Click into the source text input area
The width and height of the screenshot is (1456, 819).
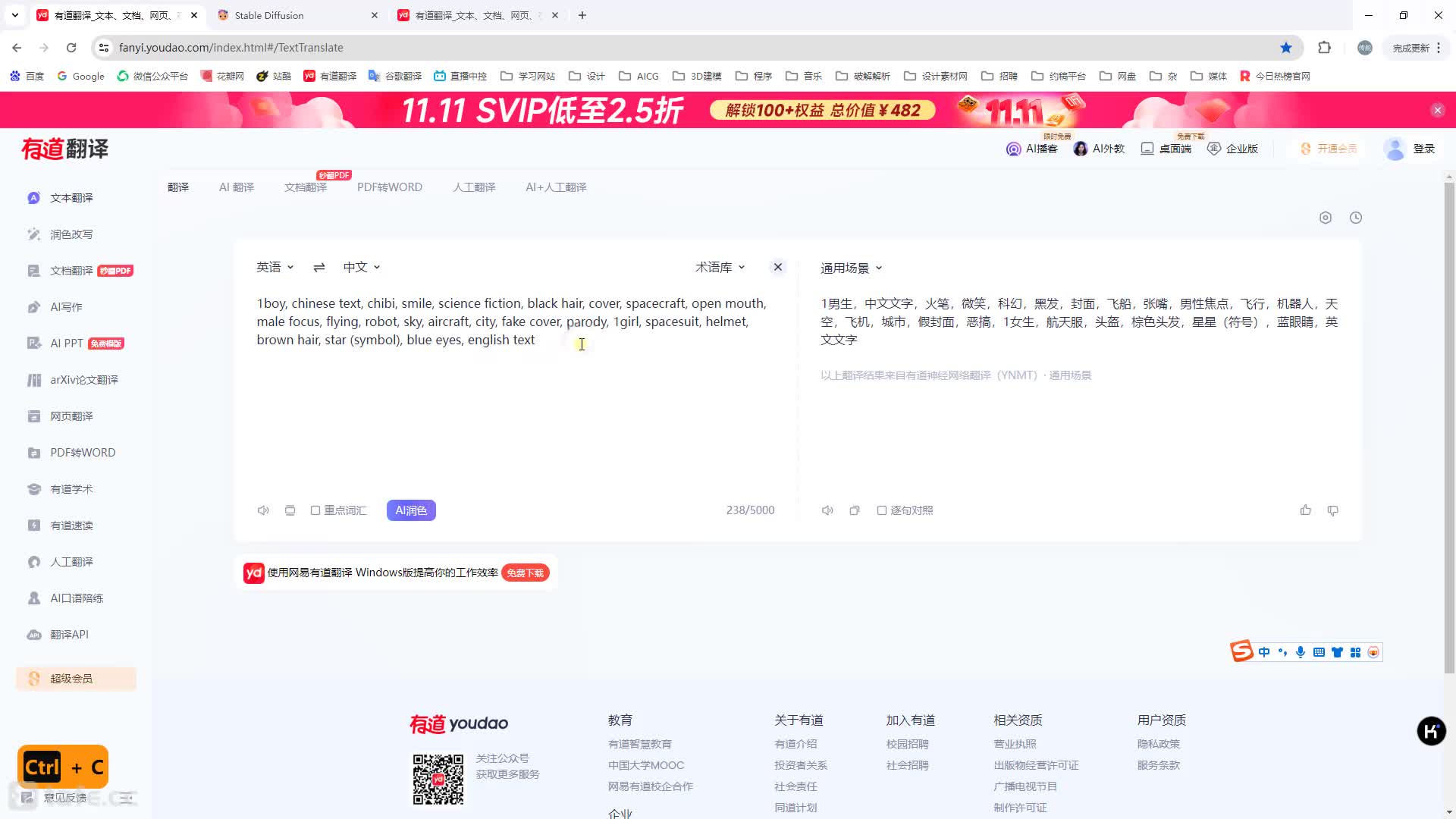[516, 394]
